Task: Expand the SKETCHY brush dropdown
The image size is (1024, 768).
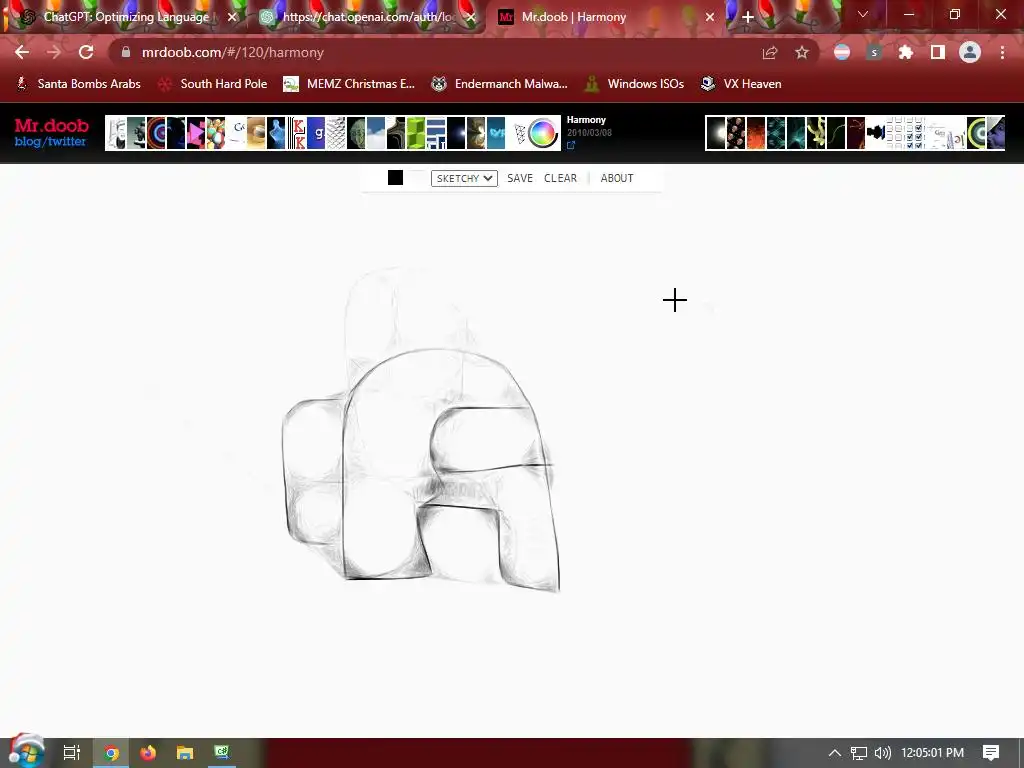Action: pyautogui.click(x=464, y=178)
